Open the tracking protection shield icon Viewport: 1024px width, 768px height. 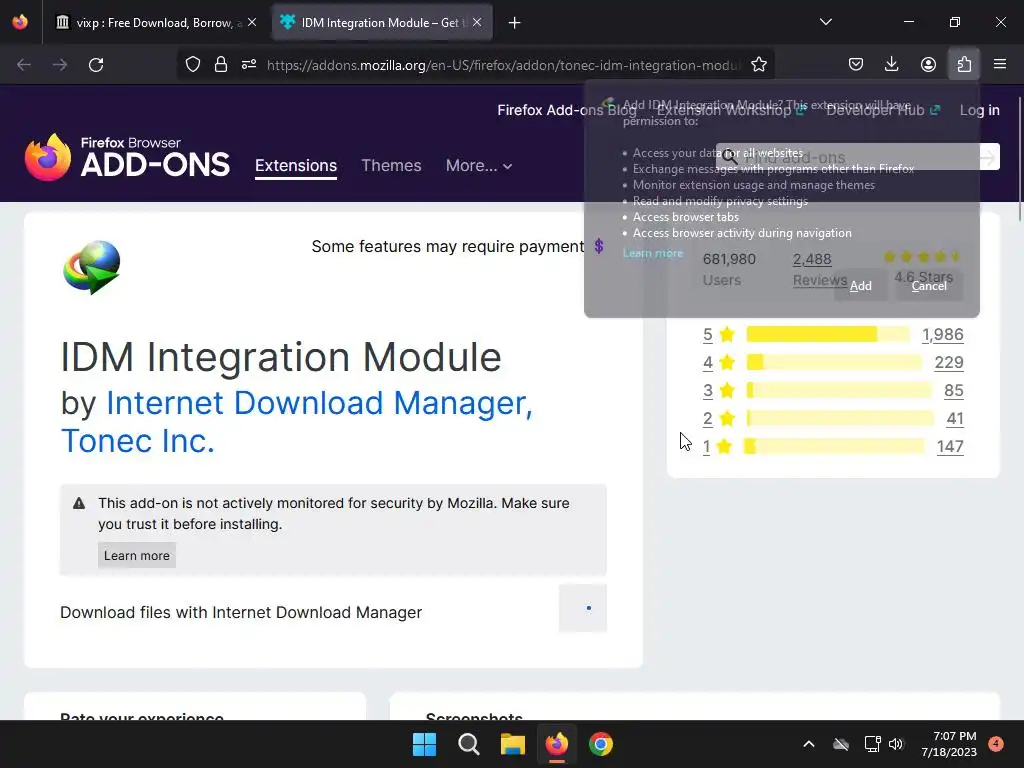pos(193,65)
